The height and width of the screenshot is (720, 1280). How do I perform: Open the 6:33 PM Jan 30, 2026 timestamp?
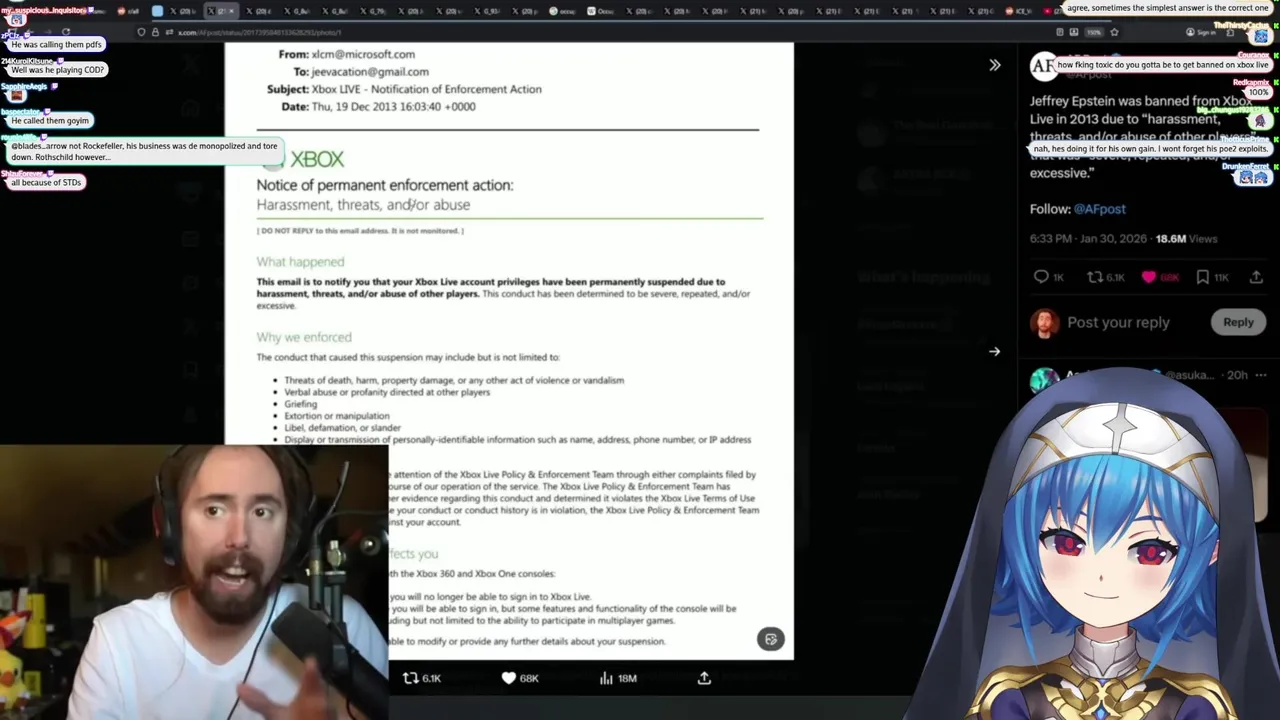(1088, 239)
